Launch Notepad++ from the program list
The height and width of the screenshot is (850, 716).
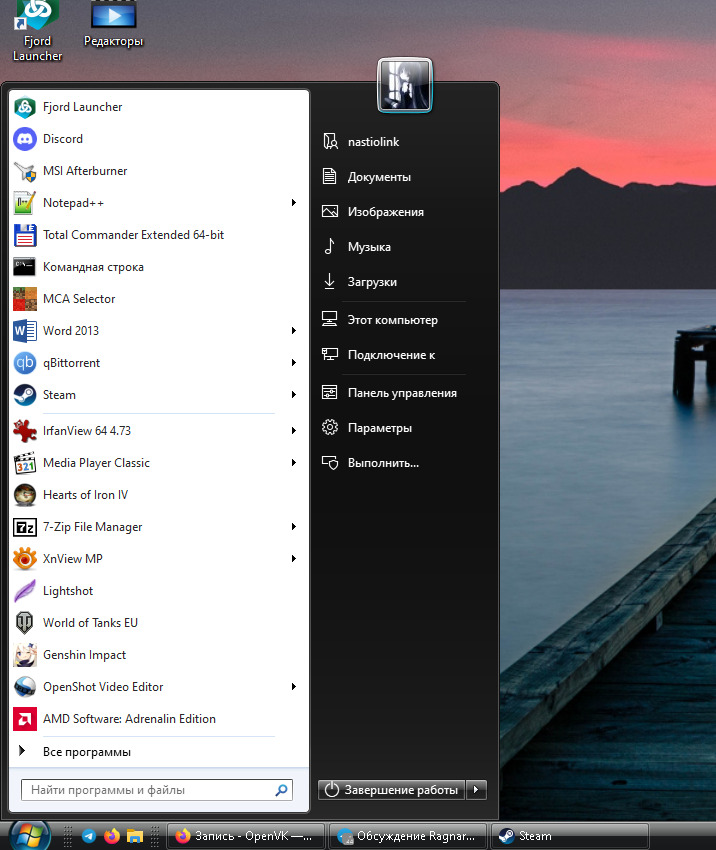pos(158,203)
